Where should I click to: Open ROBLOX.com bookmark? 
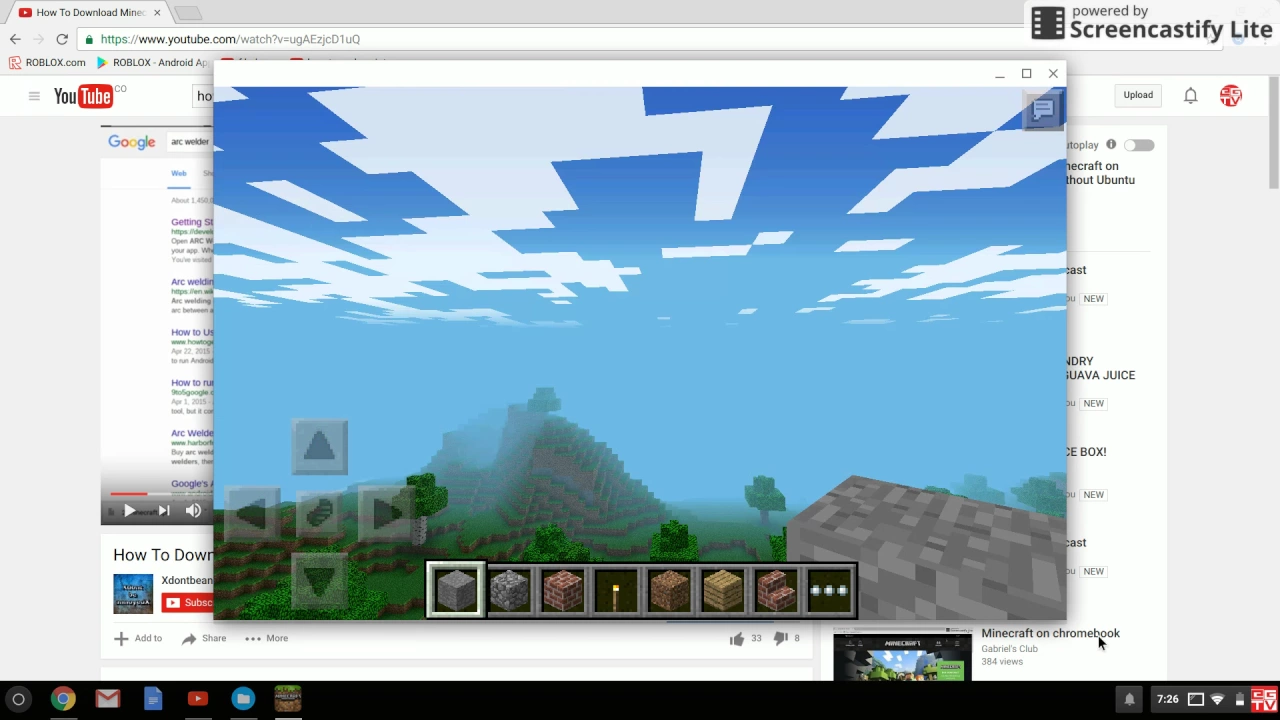46,62
